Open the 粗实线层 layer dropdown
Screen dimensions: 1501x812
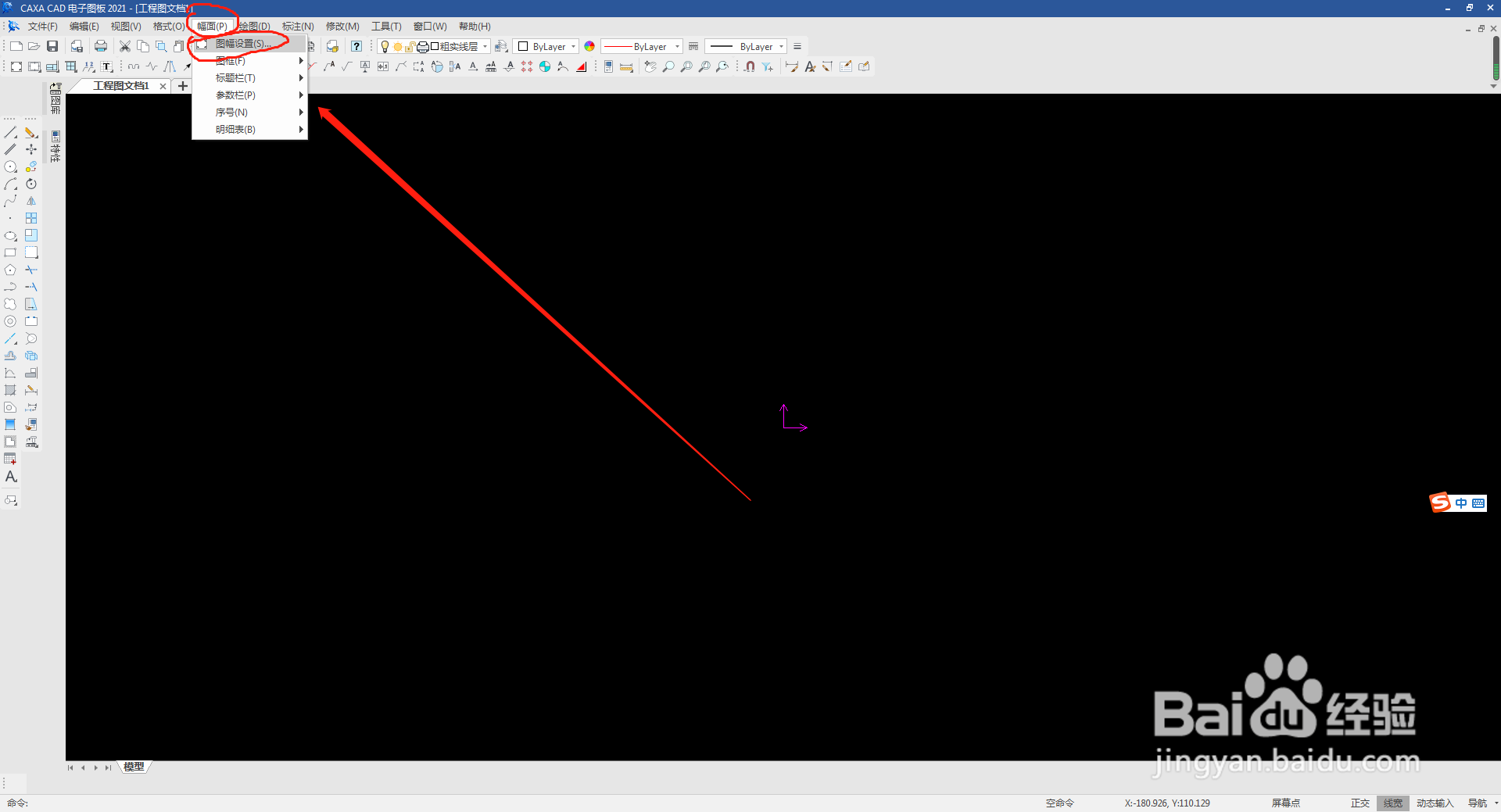coord(485,47)
